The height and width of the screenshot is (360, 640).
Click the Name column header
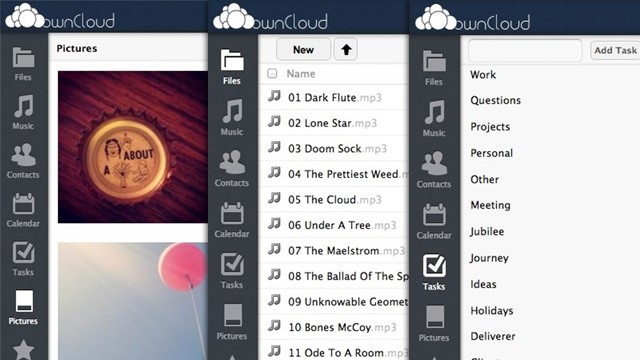click(x=301, y=74)
